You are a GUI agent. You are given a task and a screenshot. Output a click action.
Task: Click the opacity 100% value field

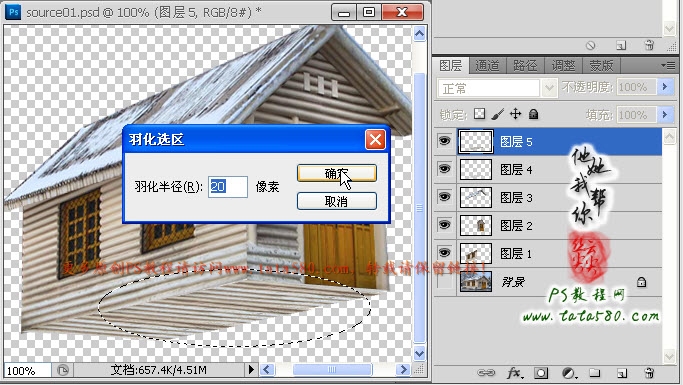(x=636, y=87)
